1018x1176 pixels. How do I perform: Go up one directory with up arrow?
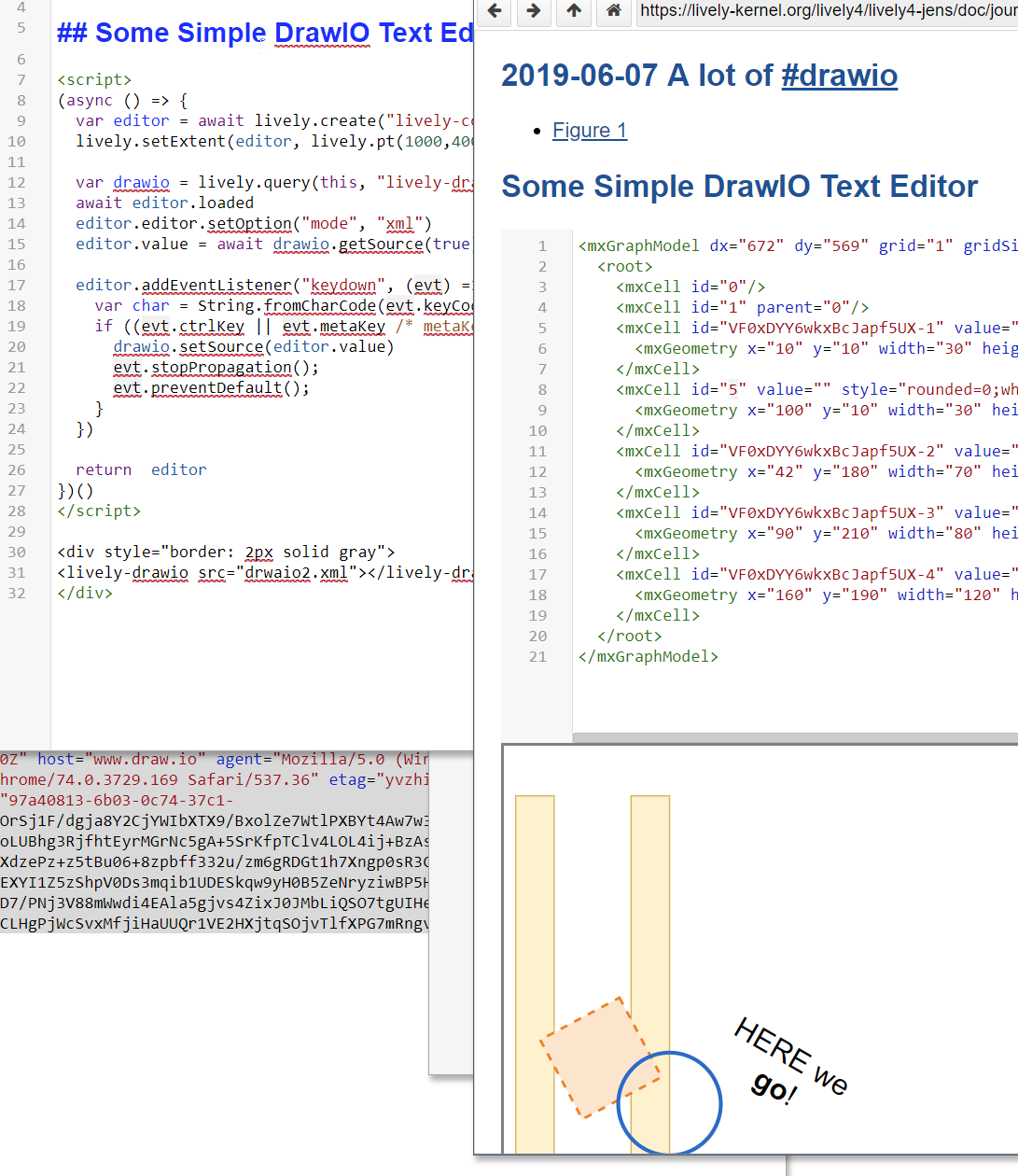(574, 11)
